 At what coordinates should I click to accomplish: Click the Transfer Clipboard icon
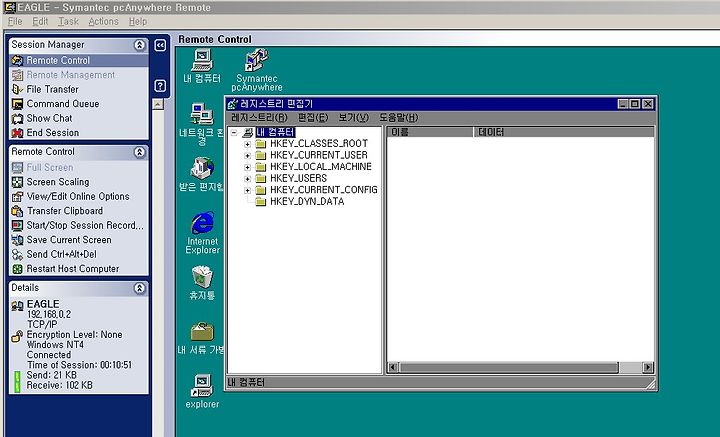click(17, 211)
